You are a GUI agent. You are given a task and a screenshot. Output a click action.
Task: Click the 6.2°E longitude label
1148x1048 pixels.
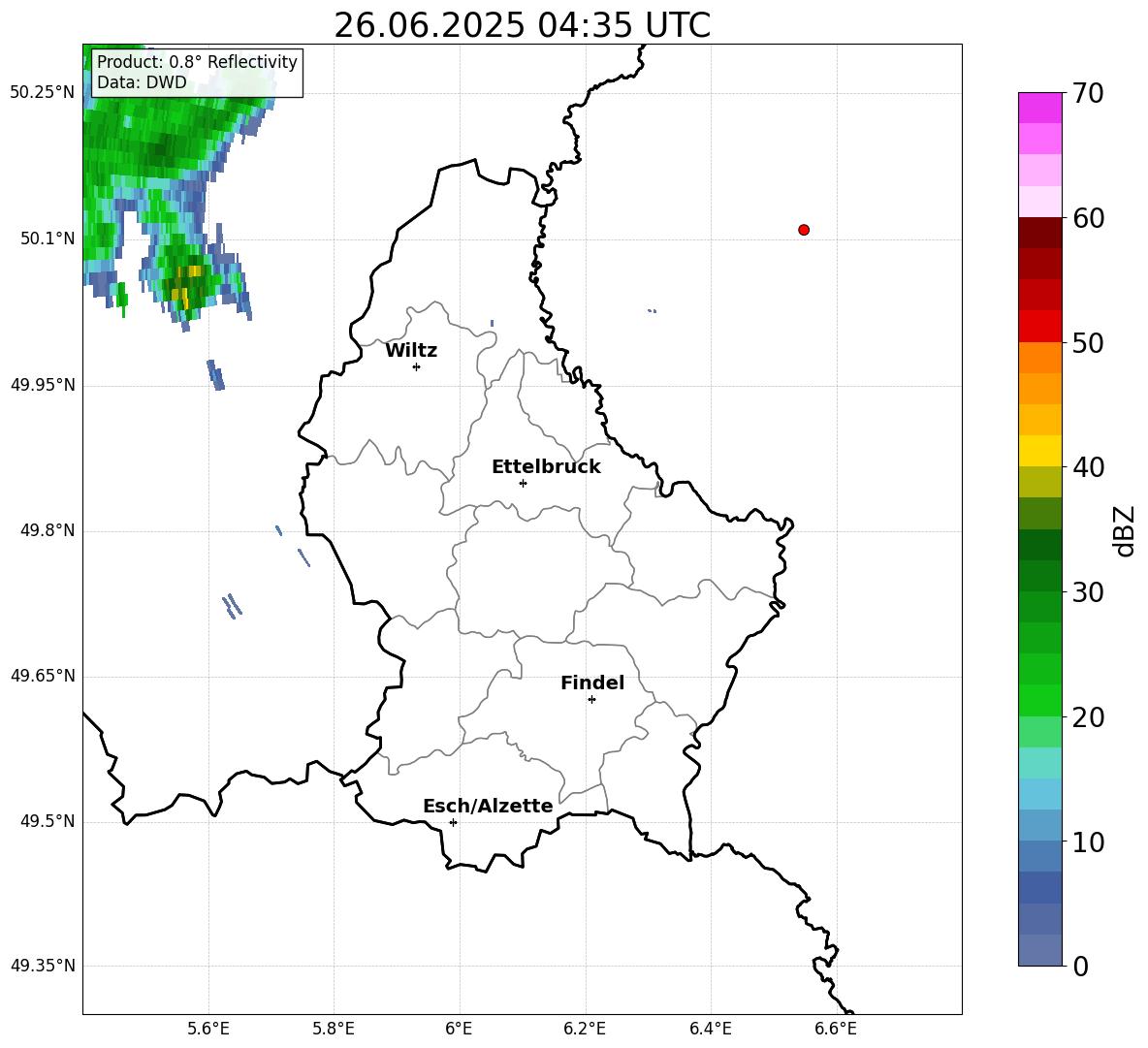(x=585, y=1029)
